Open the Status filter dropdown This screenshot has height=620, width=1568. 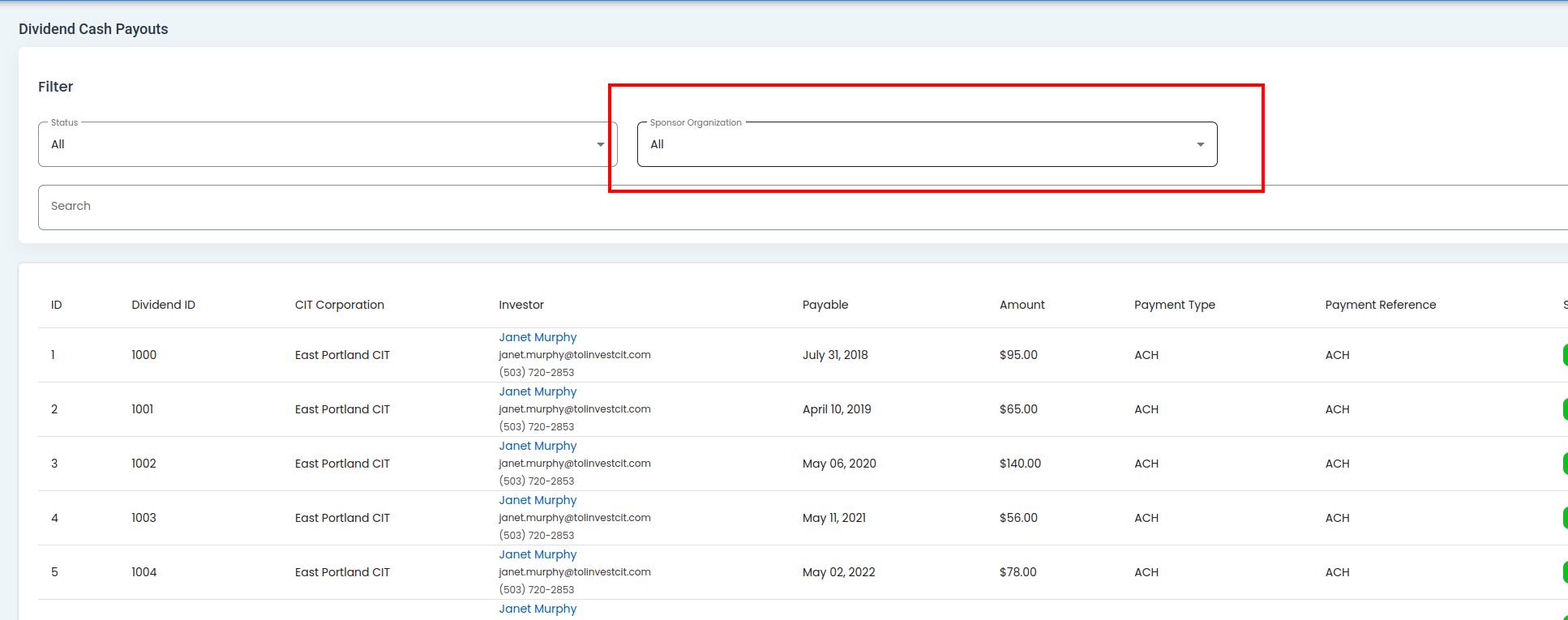[x=327, y=144]
